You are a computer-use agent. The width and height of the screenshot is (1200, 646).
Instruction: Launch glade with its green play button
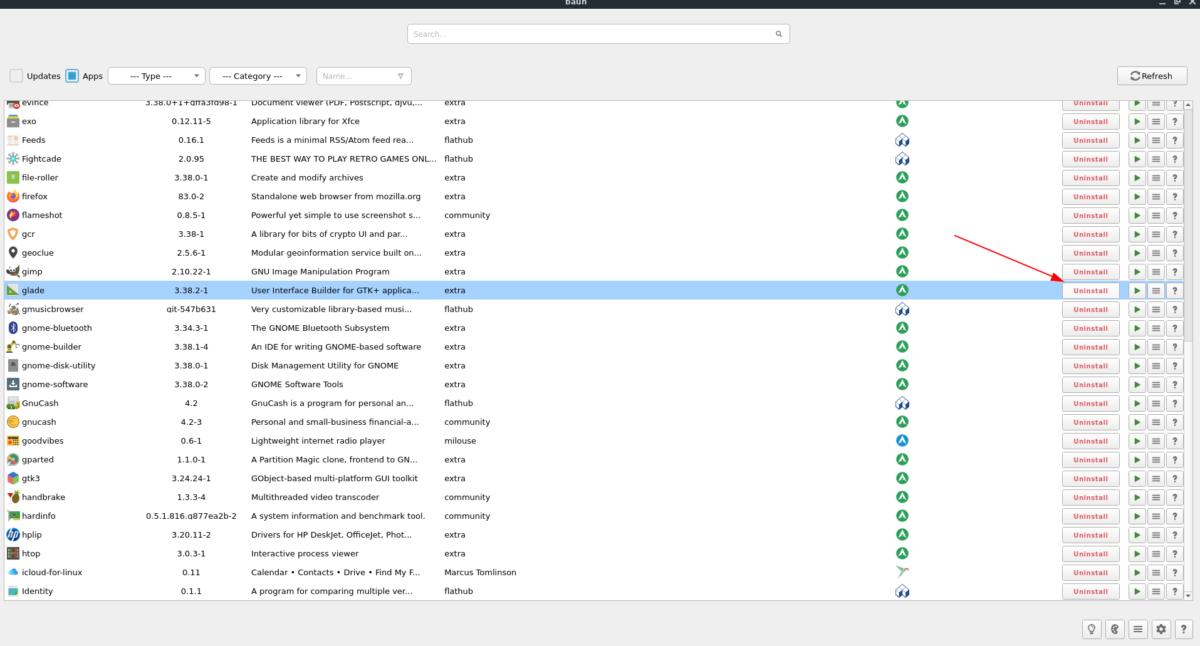point(1137,291)
